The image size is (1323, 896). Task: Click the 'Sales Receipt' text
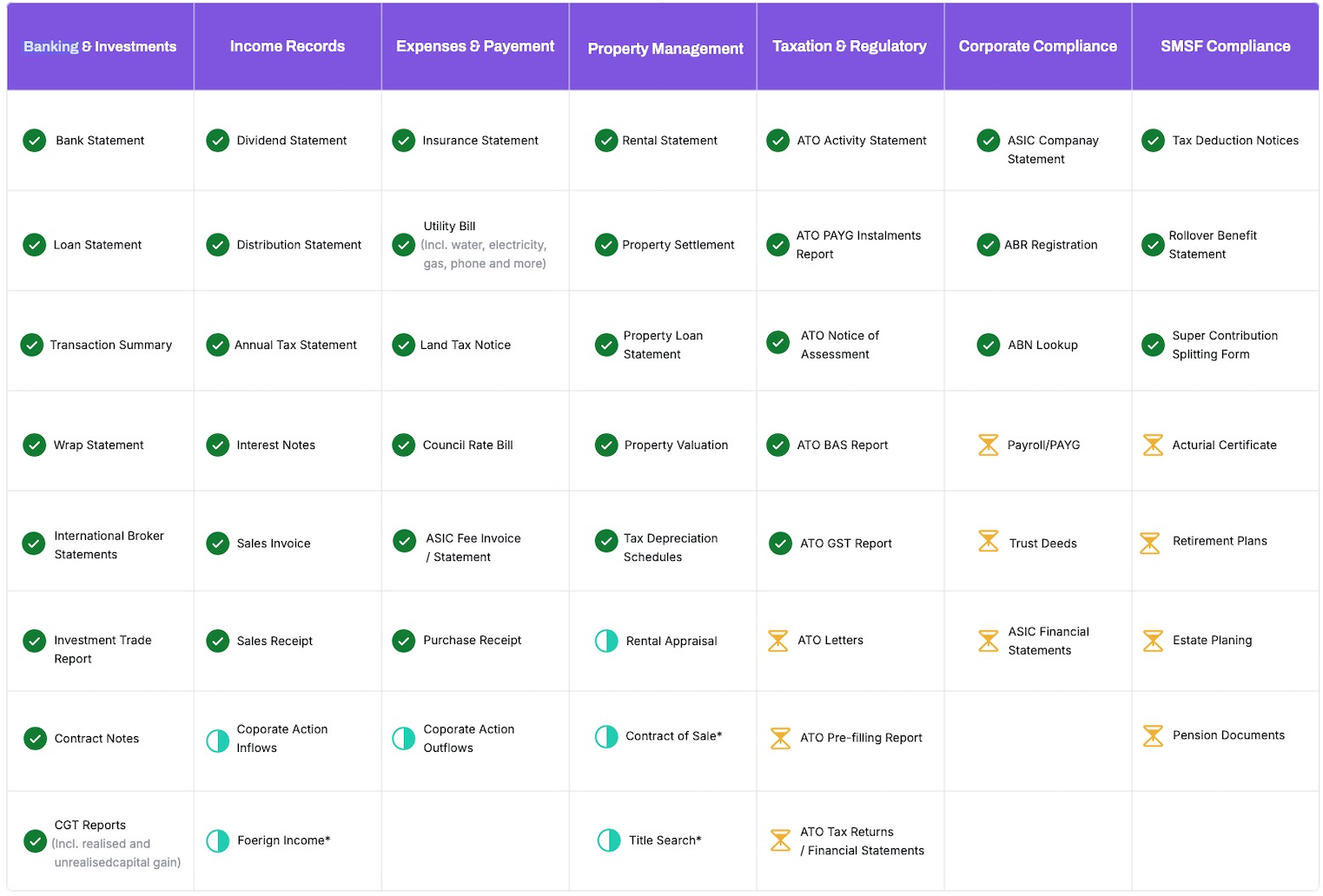[275, 641]
